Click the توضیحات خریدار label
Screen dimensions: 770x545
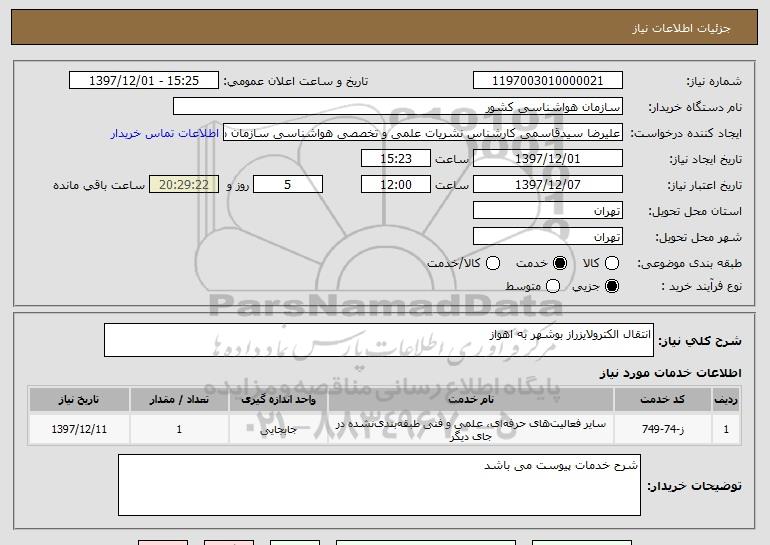pos(694,486)
